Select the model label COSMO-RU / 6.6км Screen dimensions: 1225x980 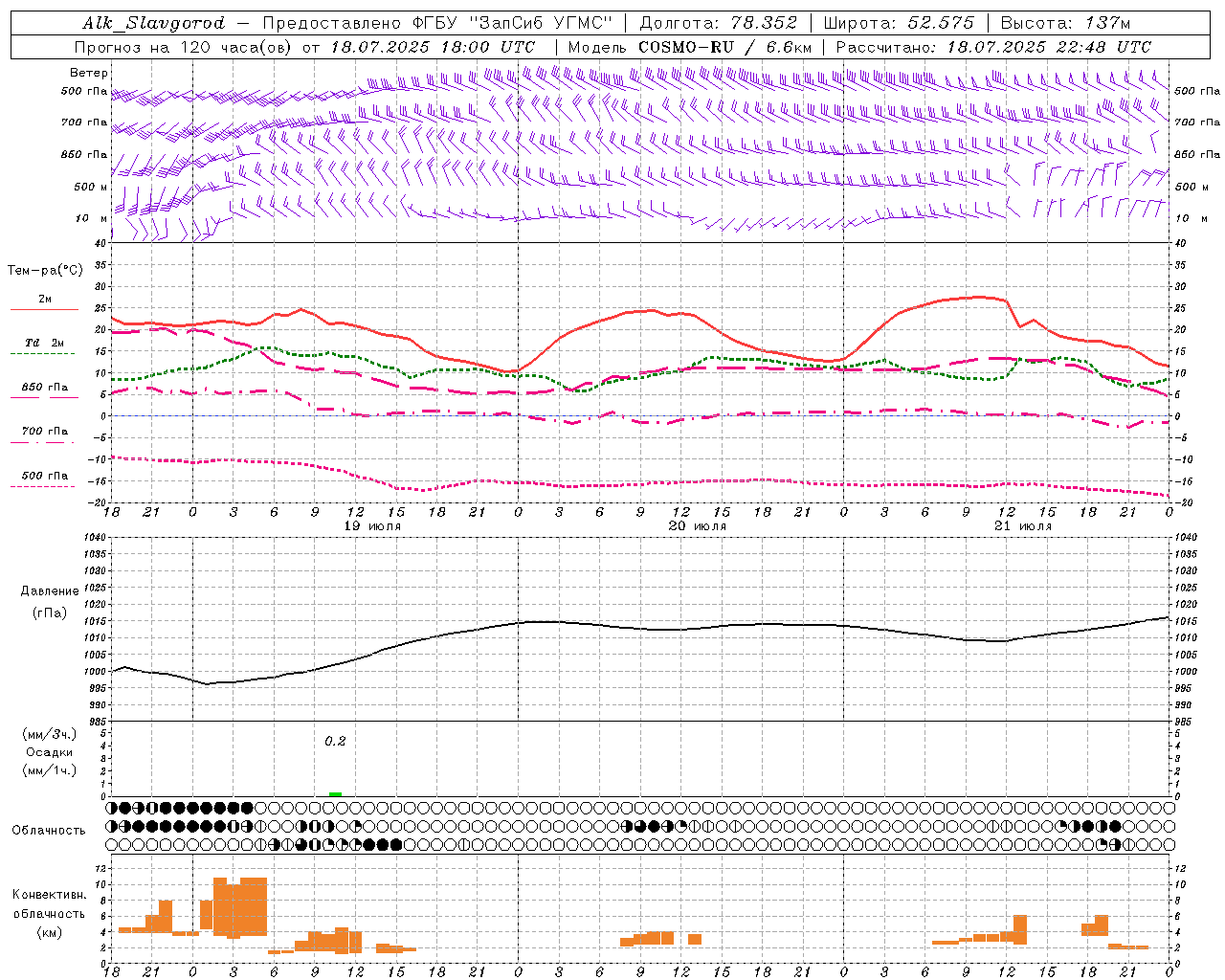pyautogui.click(x=725, y=47)
